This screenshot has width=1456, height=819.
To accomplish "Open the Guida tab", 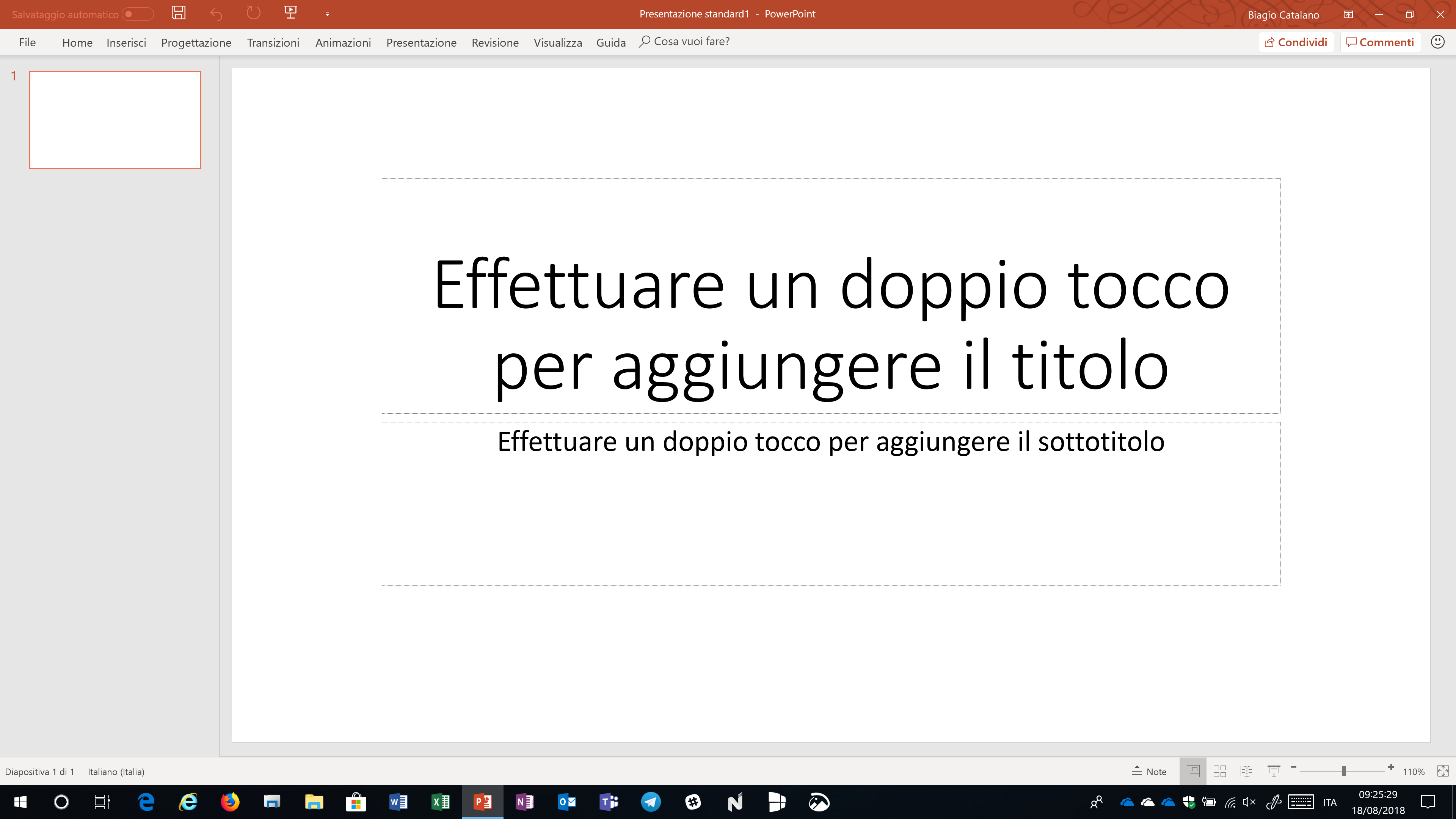I will 611,42.
